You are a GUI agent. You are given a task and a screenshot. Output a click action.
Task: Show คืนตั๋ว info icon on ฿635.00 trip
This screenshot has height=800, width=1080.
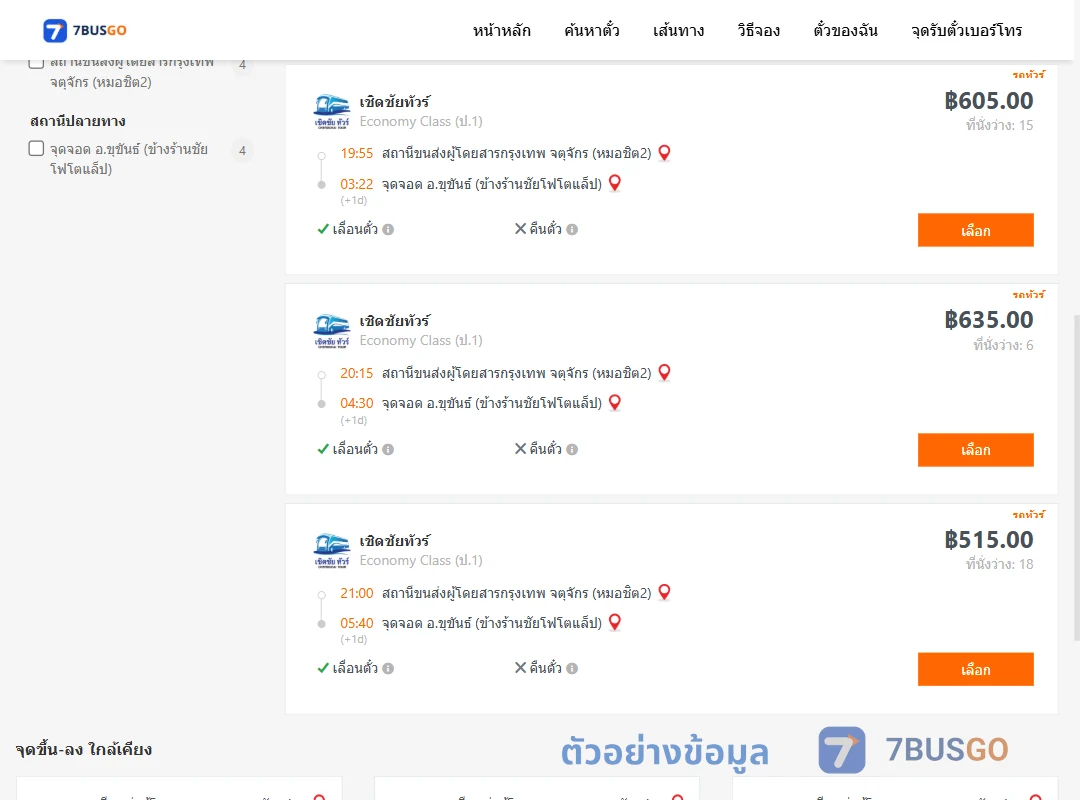click(572, 449)
